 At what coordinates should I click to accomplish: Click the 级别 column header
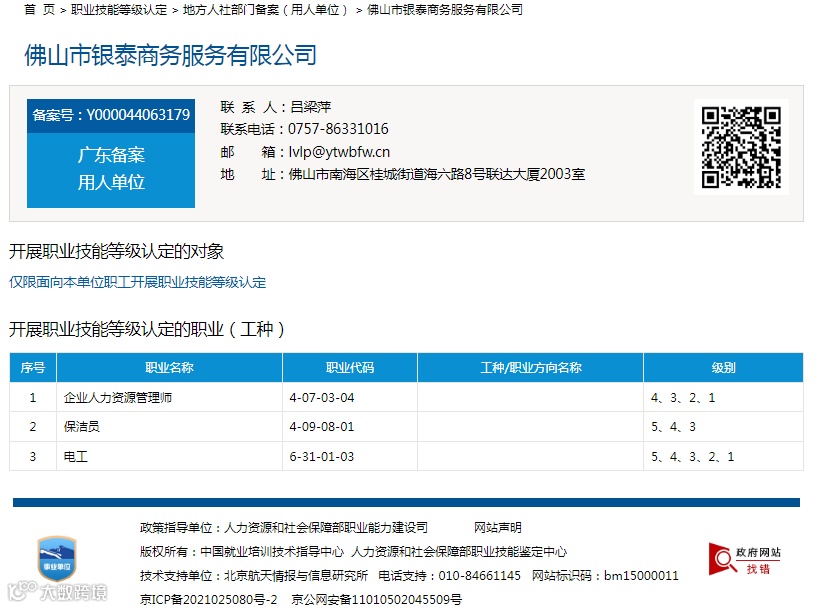click(x=723, y=367)
